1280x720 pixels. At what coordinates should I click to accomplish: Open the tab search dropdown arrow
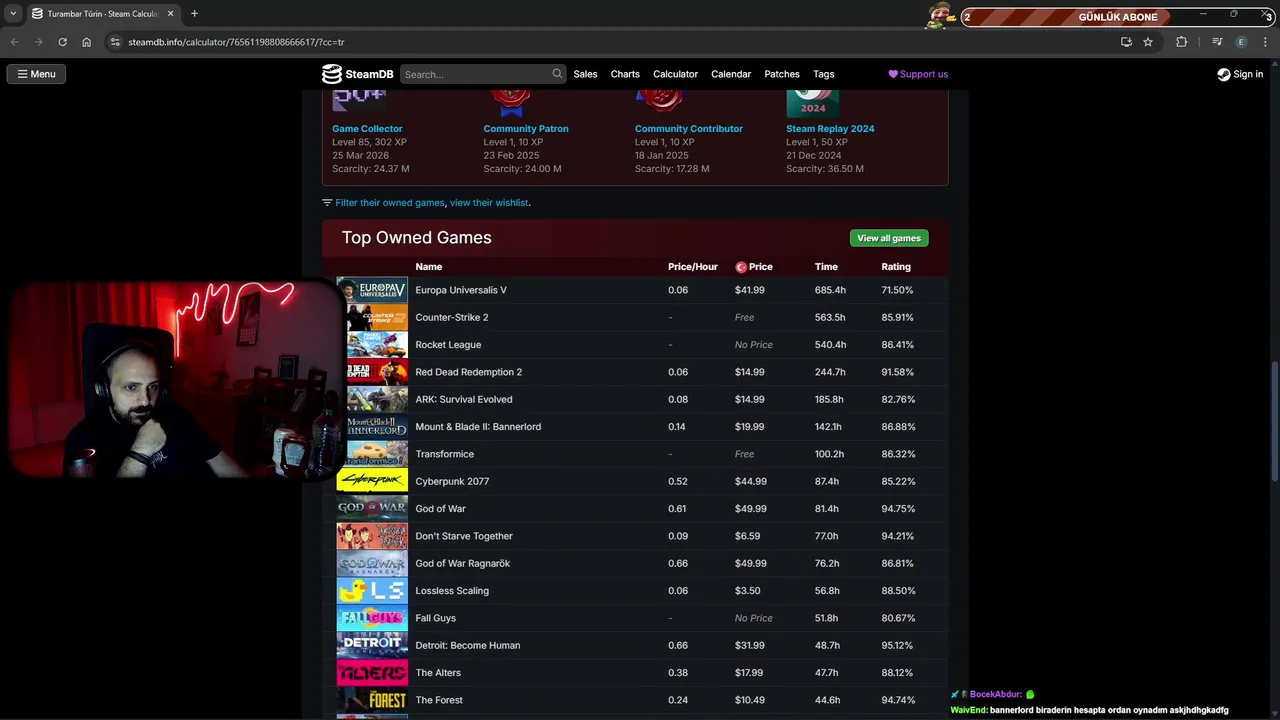13,14
